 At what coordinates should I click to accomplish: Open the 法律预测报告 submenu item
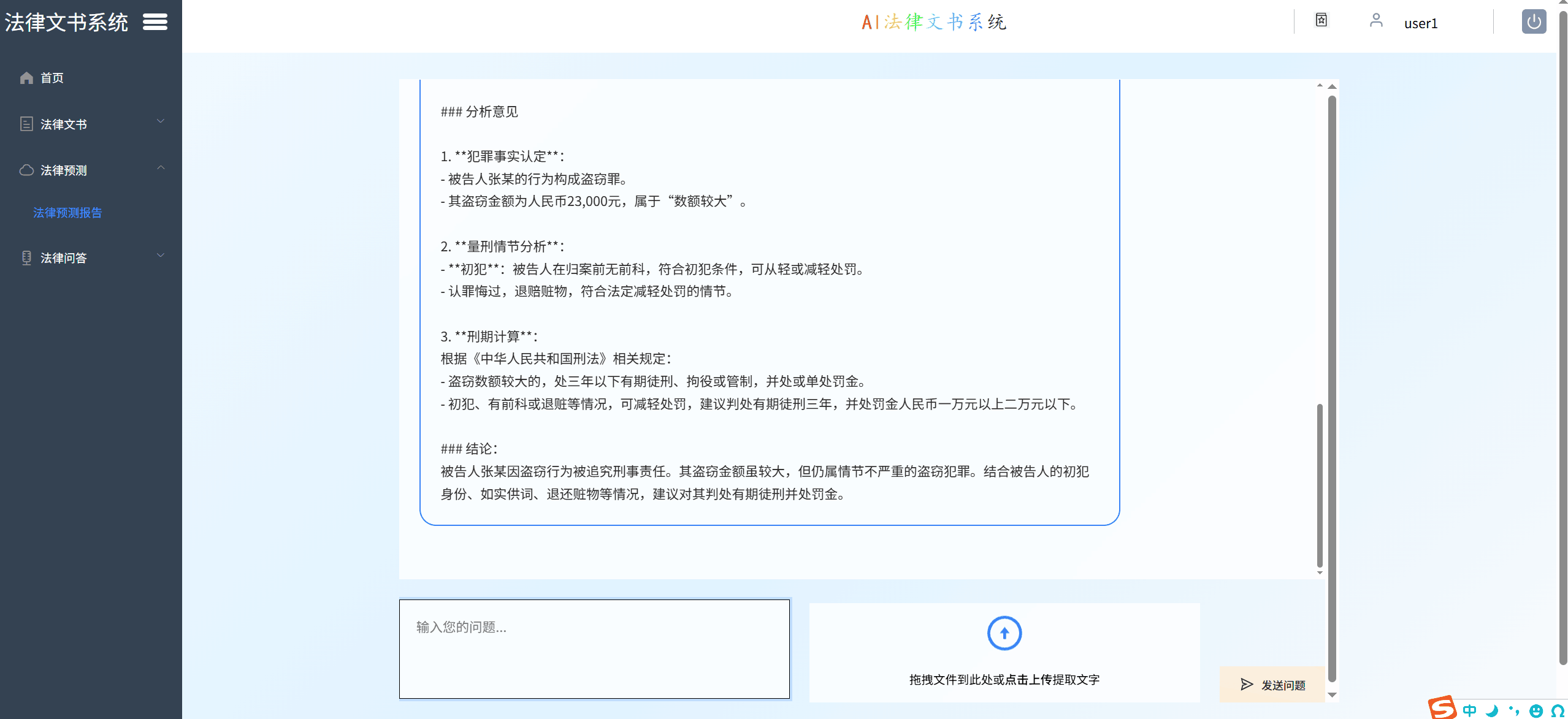pyautogui.click(x=67, y=213)
